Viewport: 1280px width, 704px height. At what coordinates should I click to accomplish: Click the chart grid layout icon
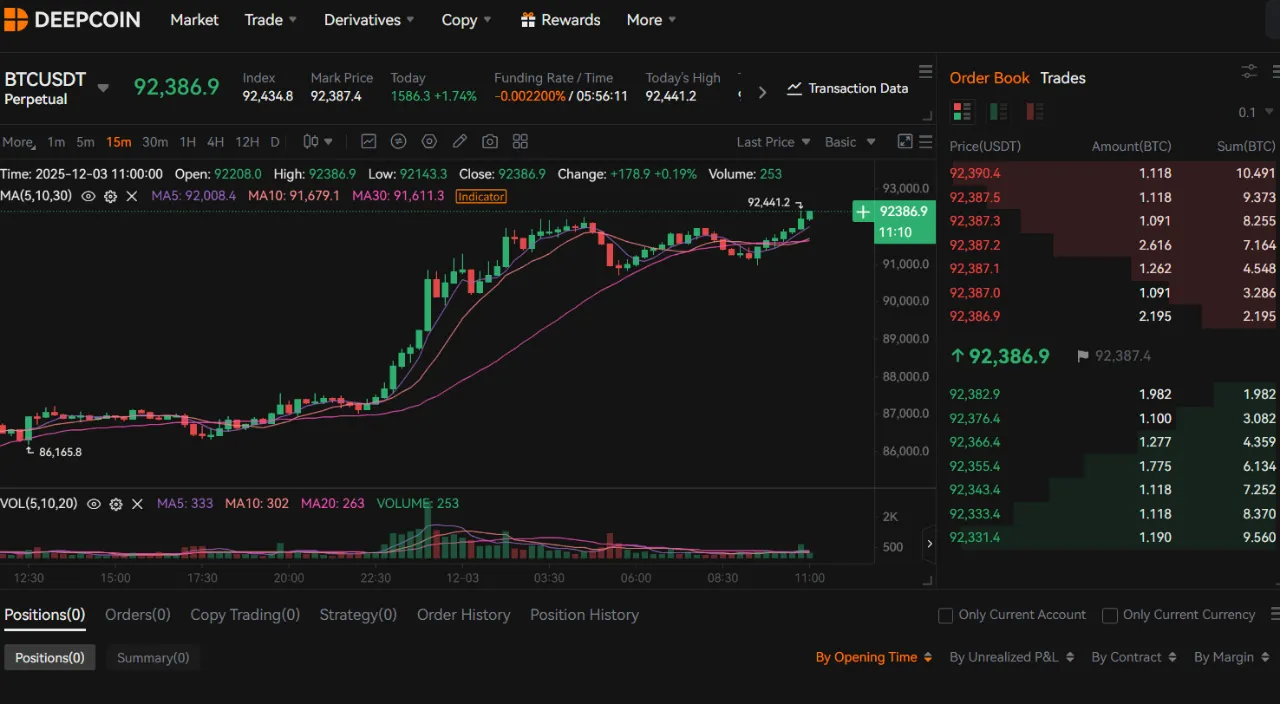(520, 142)
